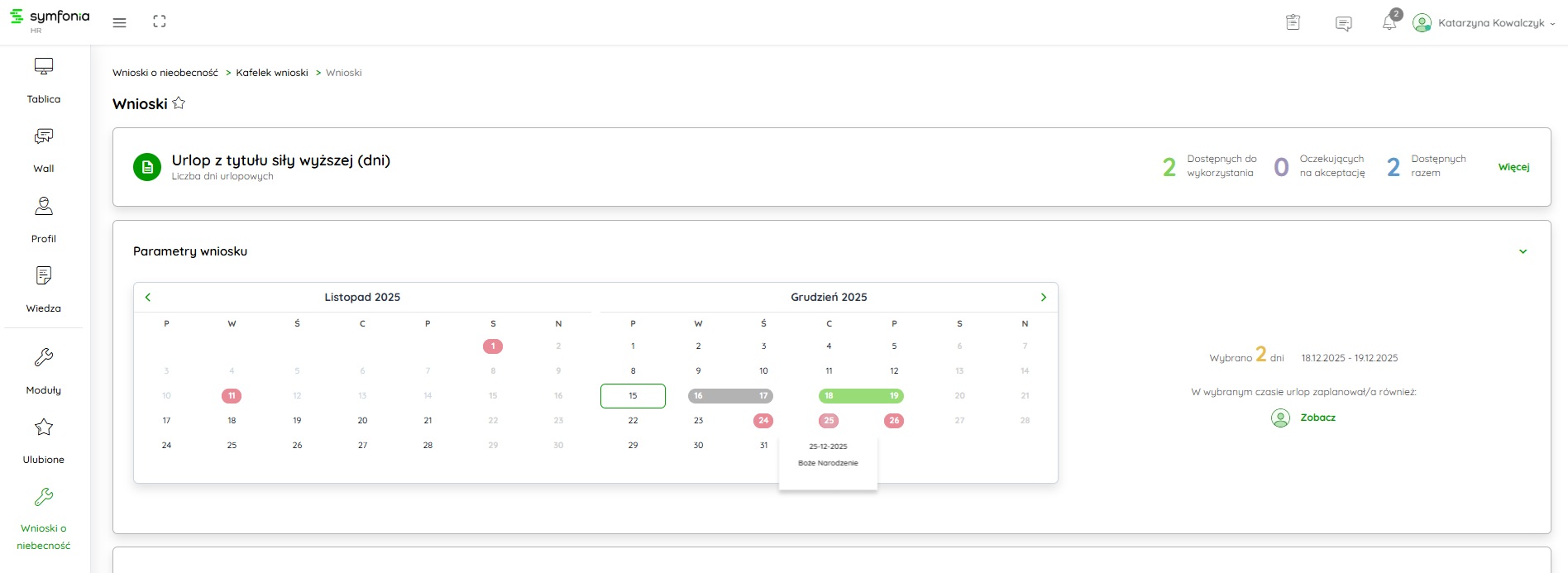1568x573 pixels.
Task: Select December 15 in the calendar
Action: [633, 396]
